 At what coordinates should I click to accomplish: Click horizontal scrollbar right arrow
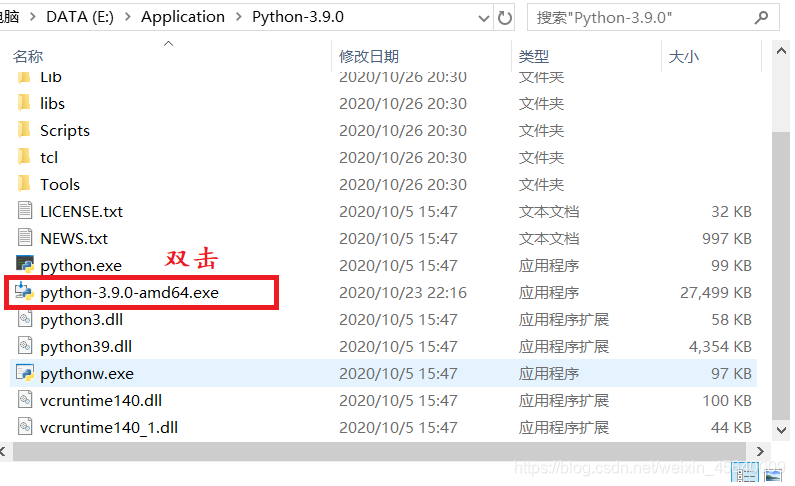760,451
